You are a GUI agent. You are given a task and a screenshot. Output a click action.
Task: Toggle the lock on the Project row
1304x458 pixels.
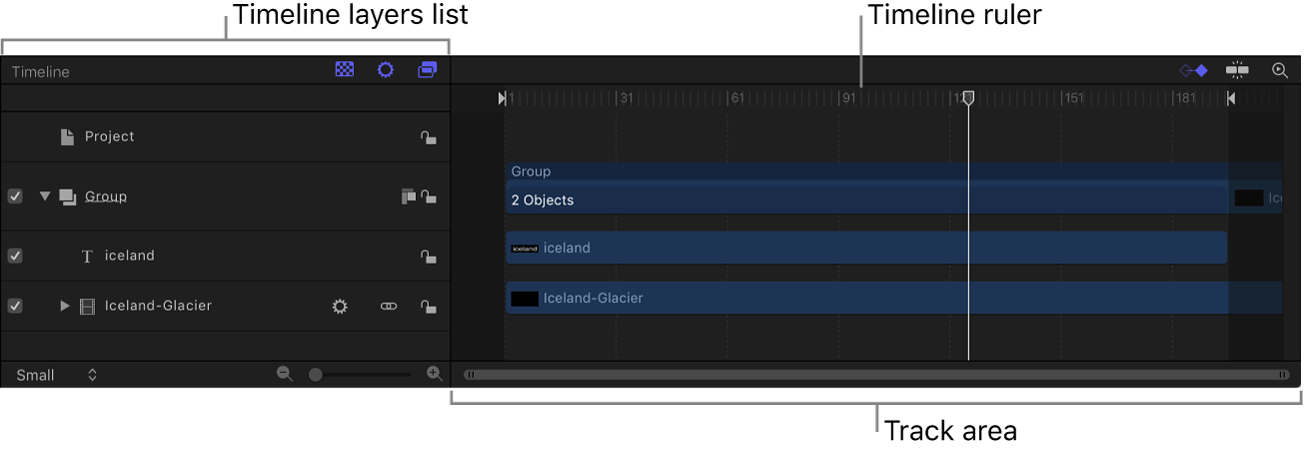point(428,138)
